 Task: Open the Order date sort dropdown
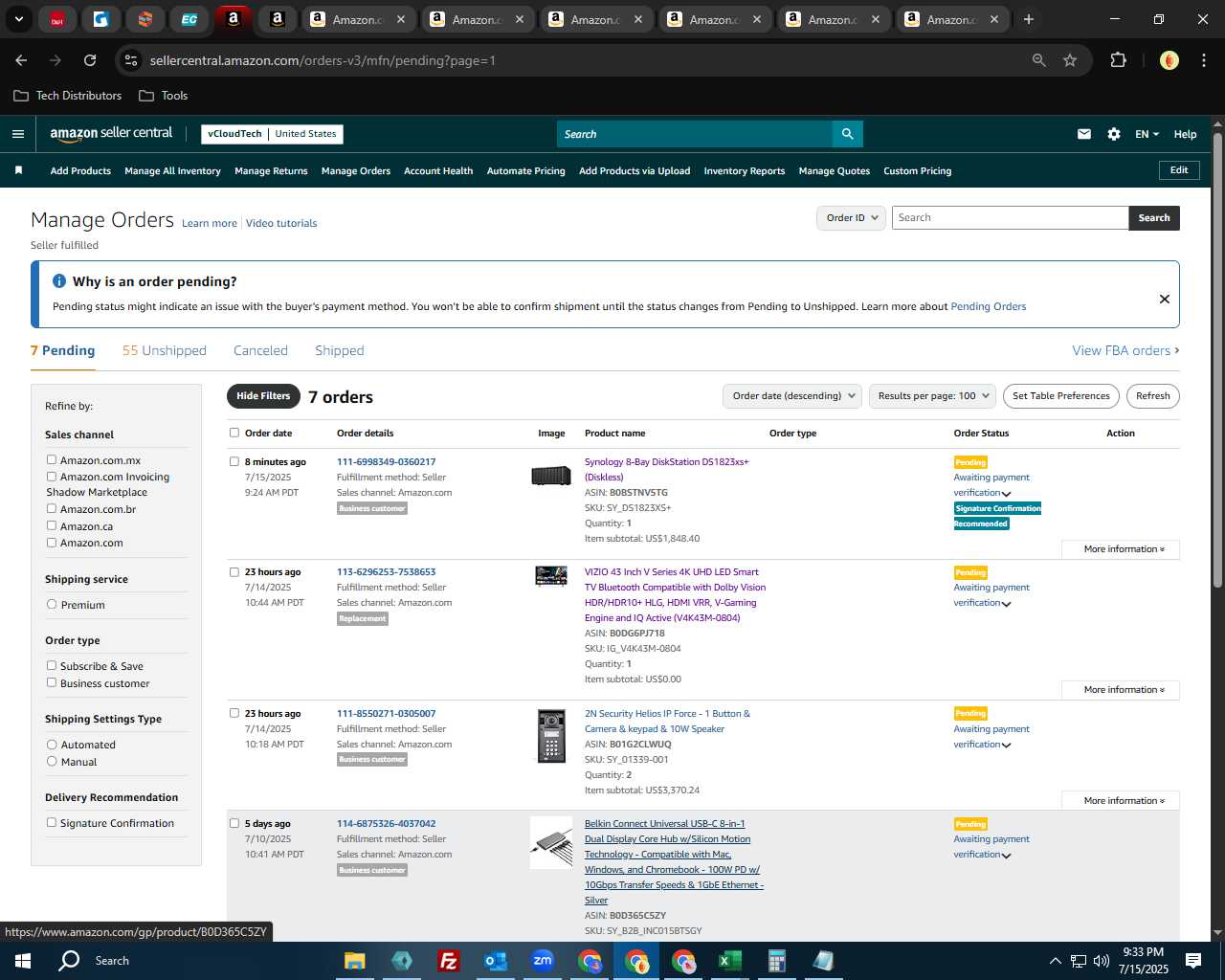coord(792,396)
